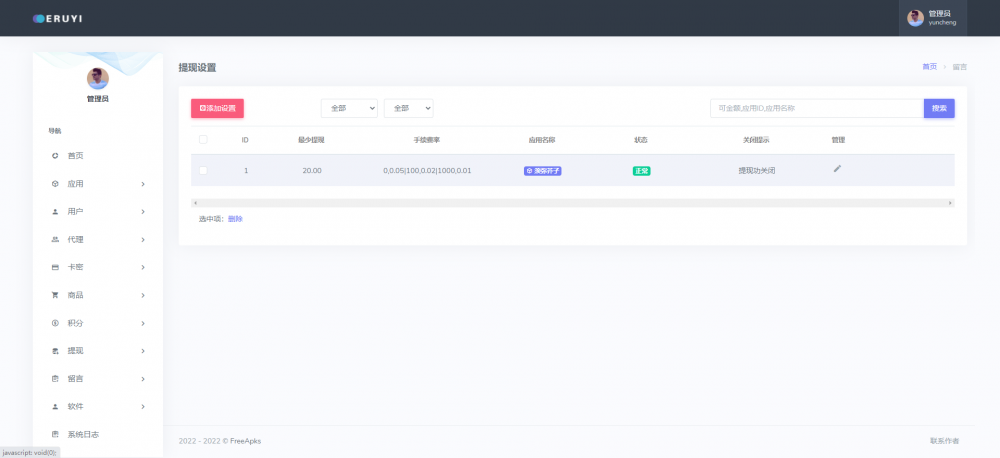This screenshot has height=458, width=1000.
Task: Click the red 添加设置 button
Action: pos(217,108)
